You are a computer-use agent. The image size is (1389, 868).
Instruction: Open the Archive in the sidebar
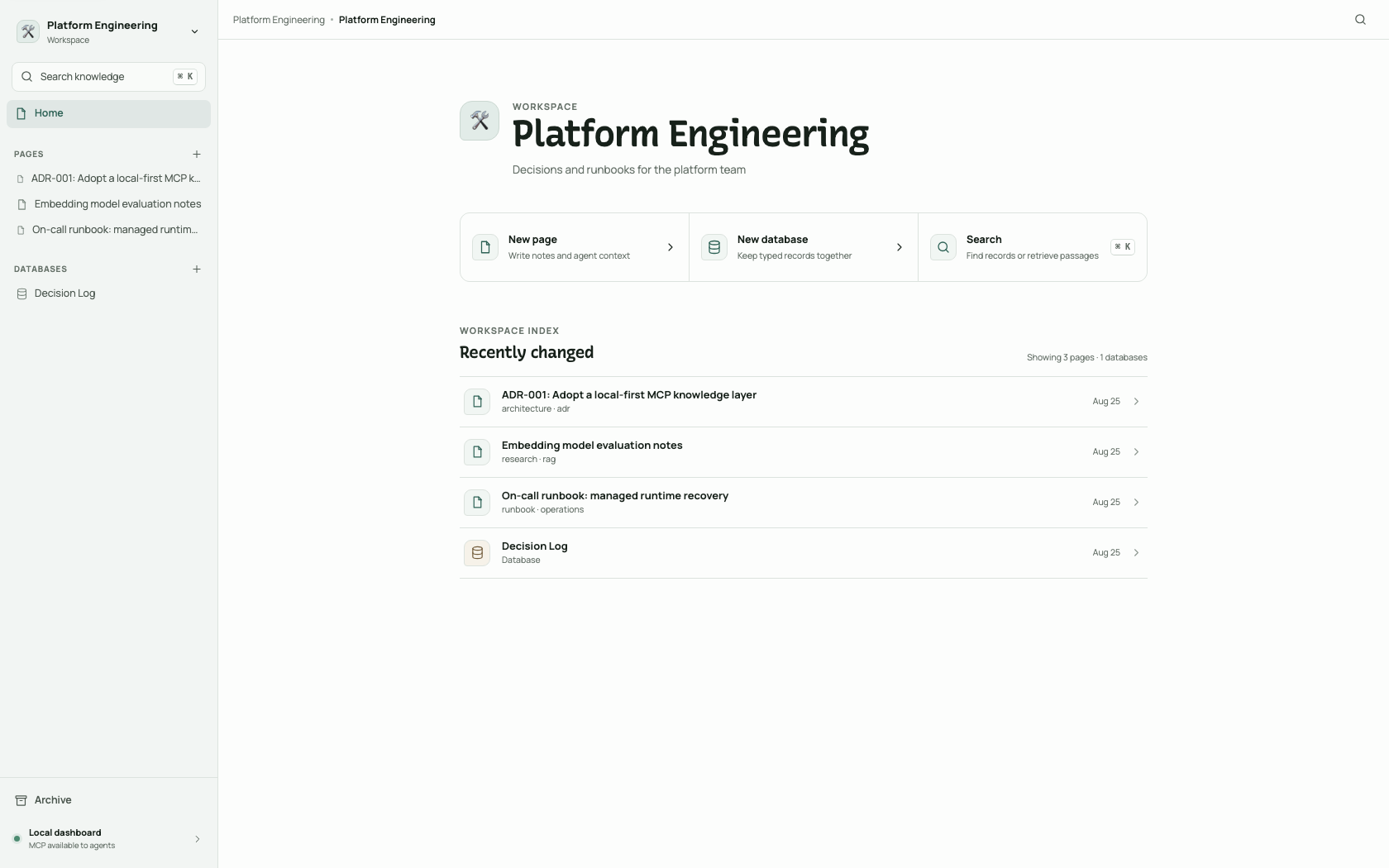(x=108, y=800)
